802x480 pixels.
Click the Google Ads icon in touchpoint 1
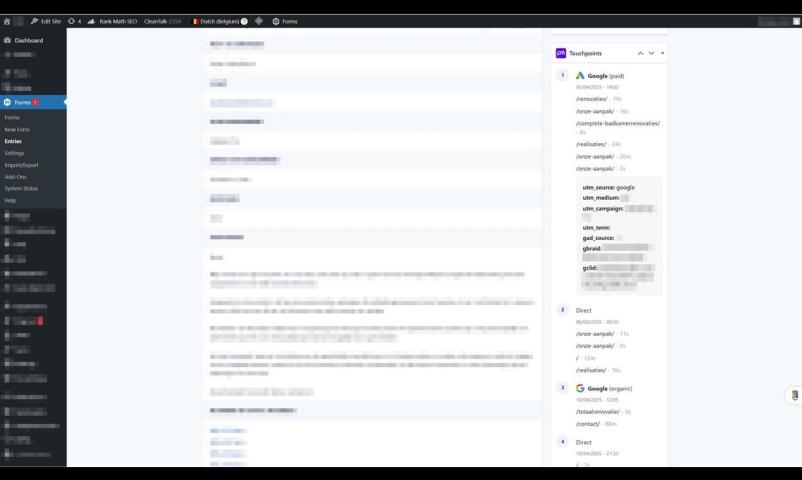coord(580,76)
